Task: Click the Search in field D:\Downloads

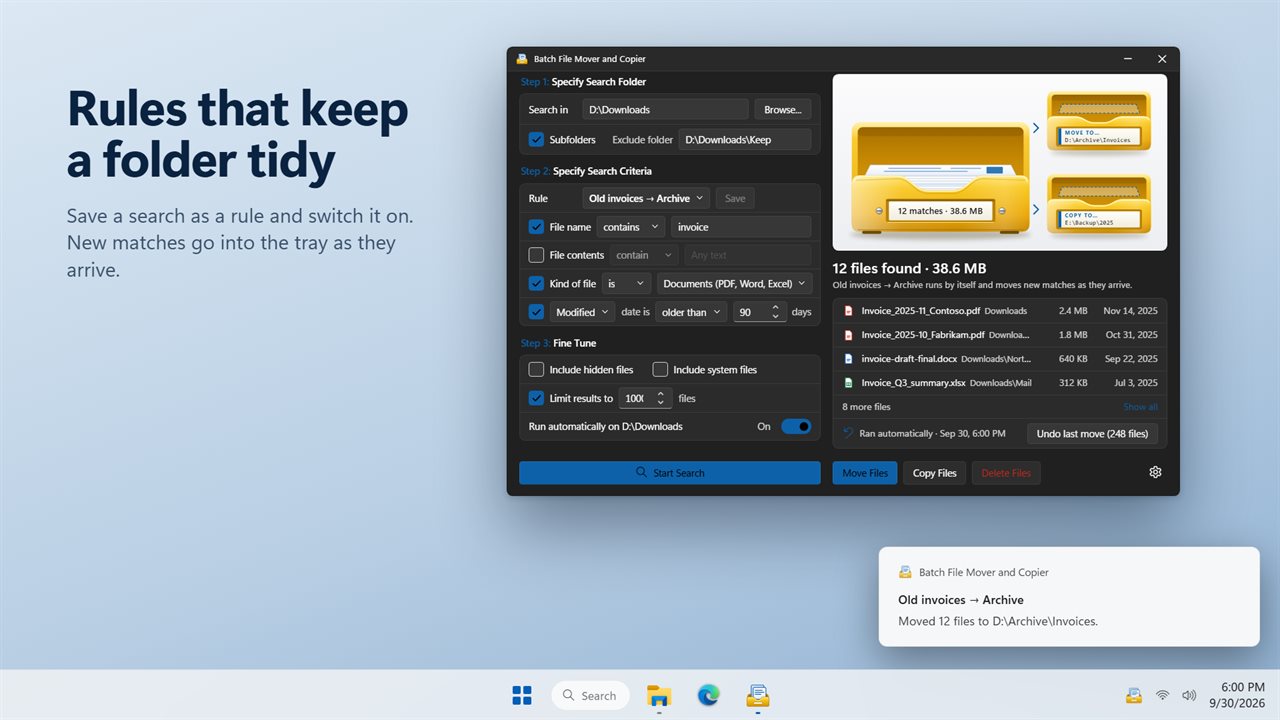Action: 666,110
